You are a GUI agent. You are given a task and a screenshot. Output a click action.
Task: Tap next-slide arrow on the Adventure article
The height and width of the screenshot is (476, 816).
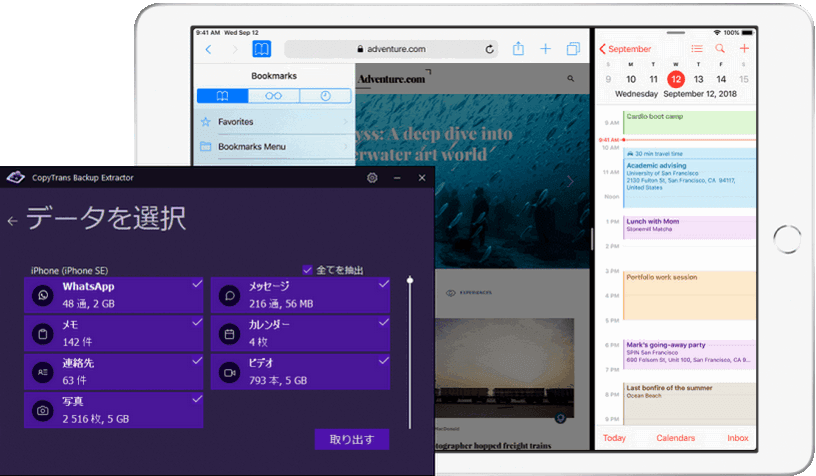click(x=570, y=181)
